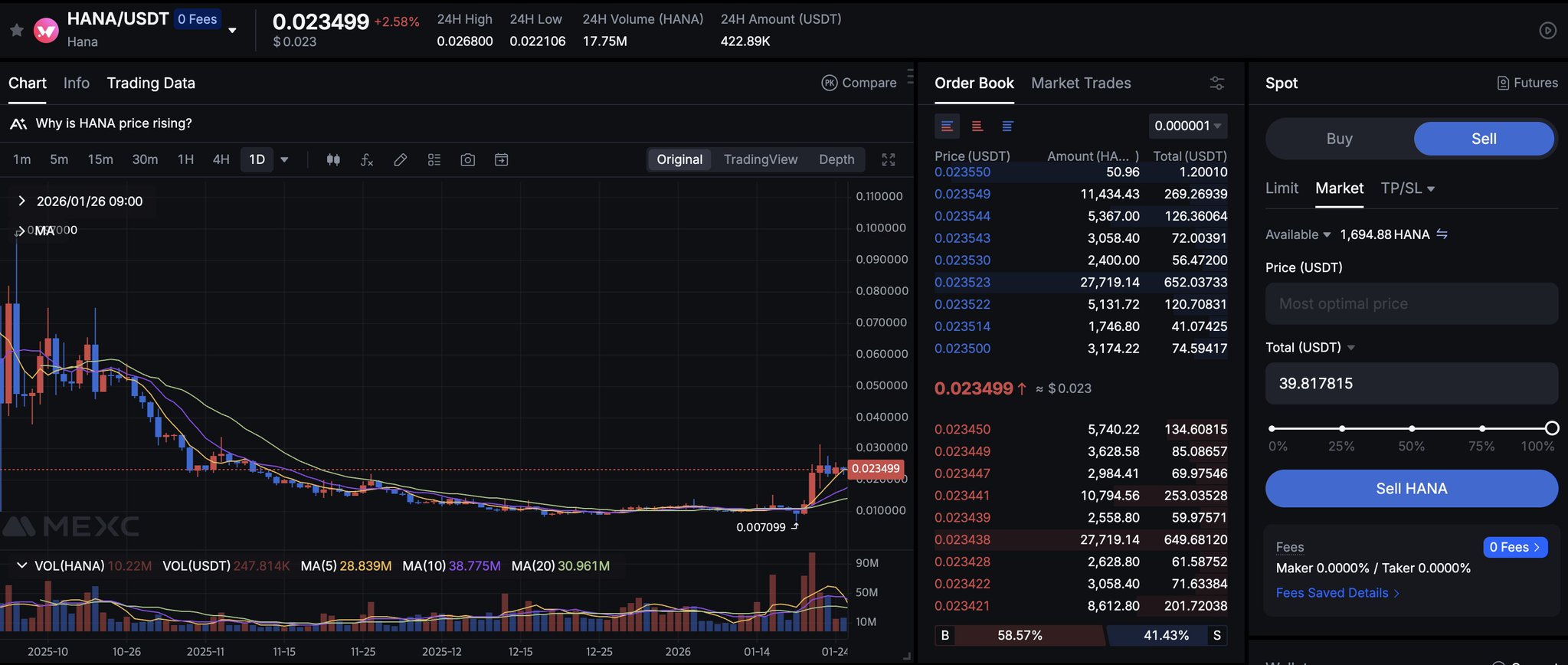Click the 0 Fees badge in fees panel
1568x665 pixels.
coord(1515,547)
